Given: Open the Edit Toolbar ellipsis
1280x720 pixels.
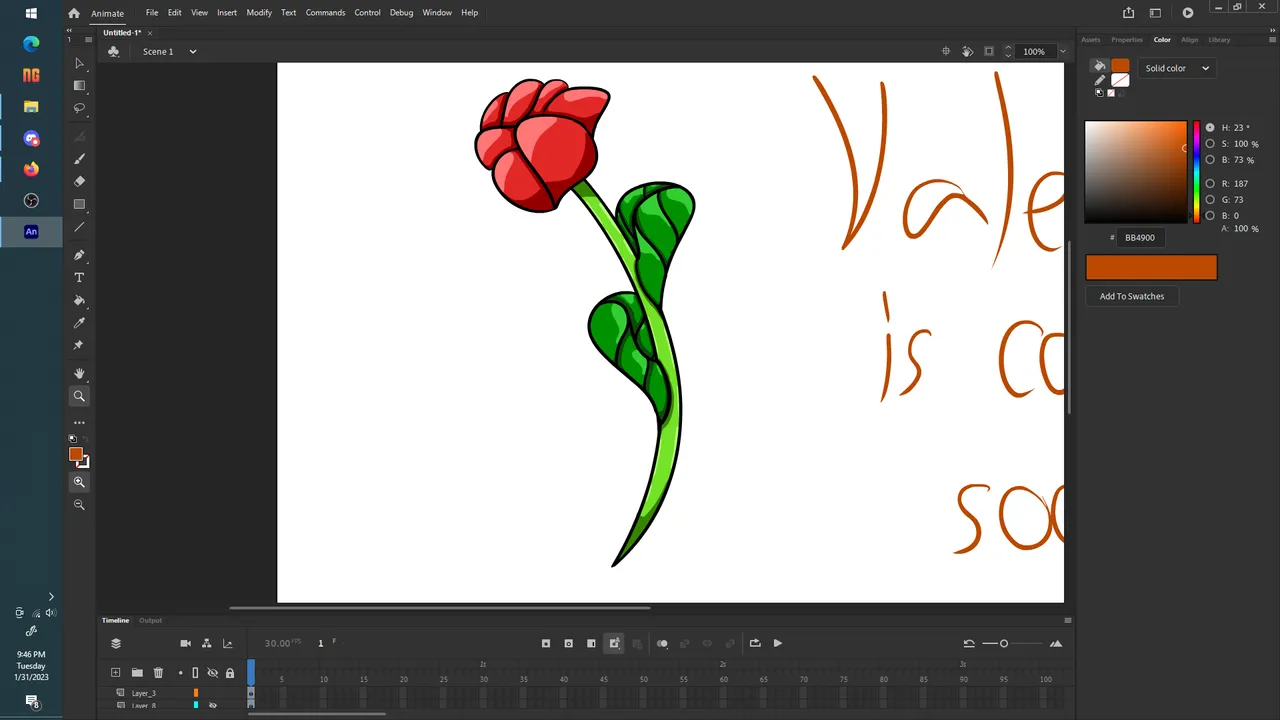Looking at the screenshot, I should click(x=79, y=423).
